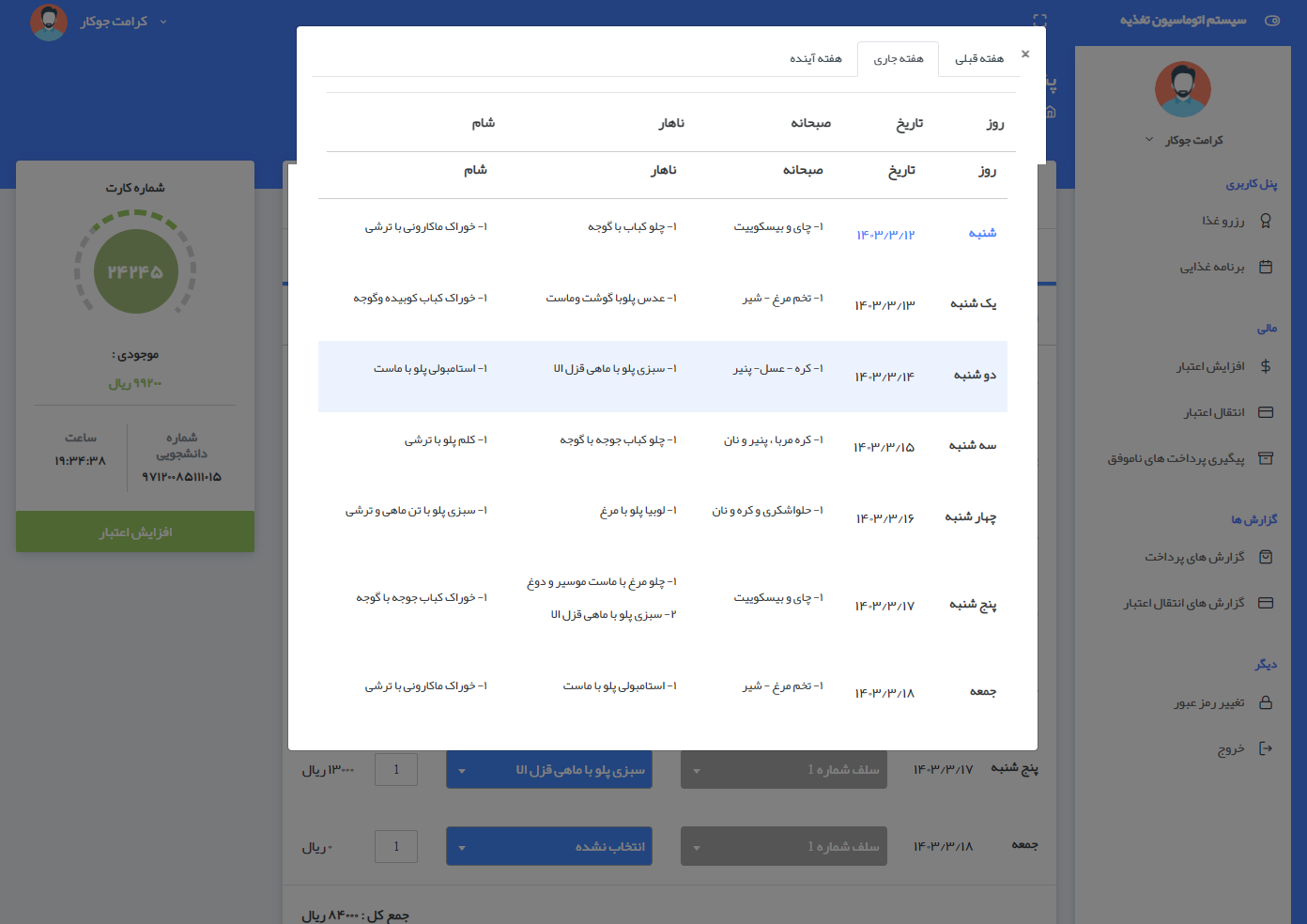Click the quantity field in پنج شنبه row
This screenshot has height=924, width=1307.
coord(396,770)
